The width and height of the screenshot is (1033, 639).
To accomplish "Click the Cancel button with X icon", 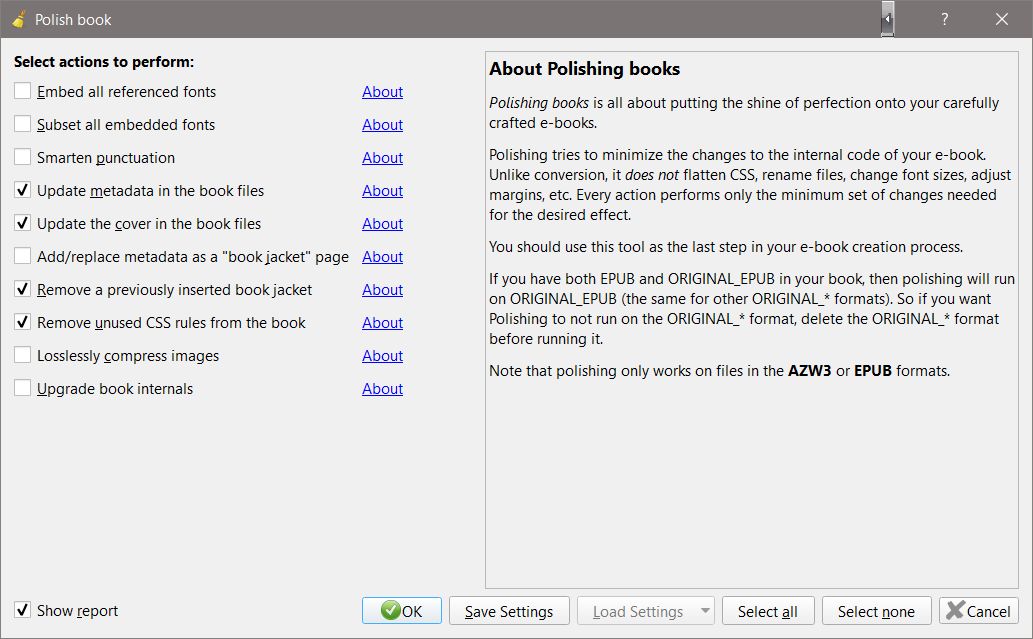I will (979, 611).
